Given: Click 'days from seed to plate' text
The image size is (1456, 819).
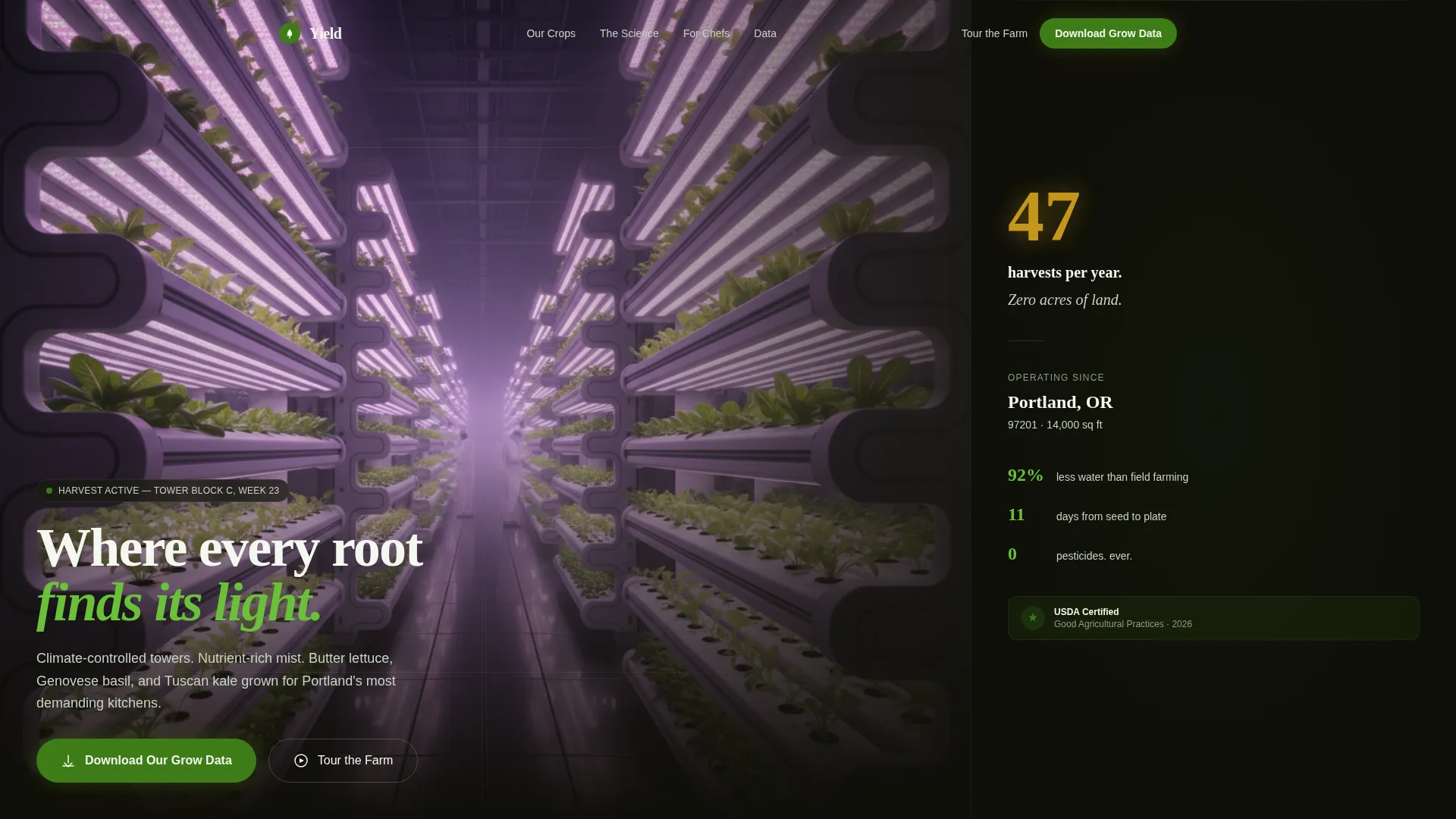Looking at the screenshot, I should coord(1111,516).
